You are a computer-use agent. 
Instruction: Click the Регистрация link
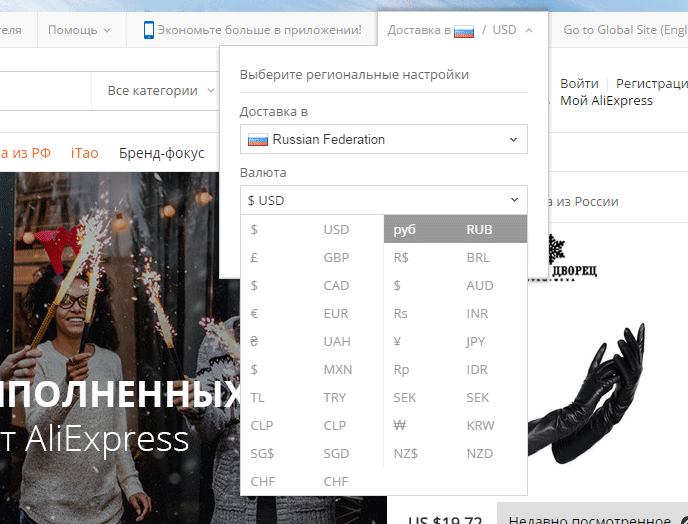point(652,83)
